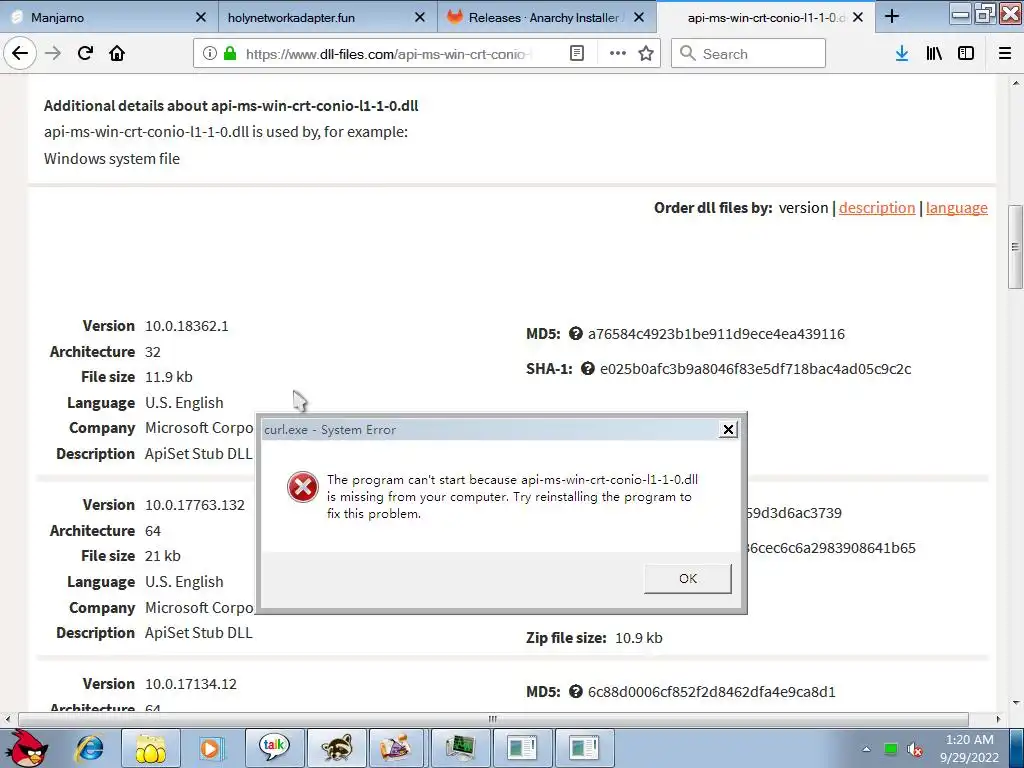Show site information icon in address bar
1024x768 pixels.
pos(210,54)
